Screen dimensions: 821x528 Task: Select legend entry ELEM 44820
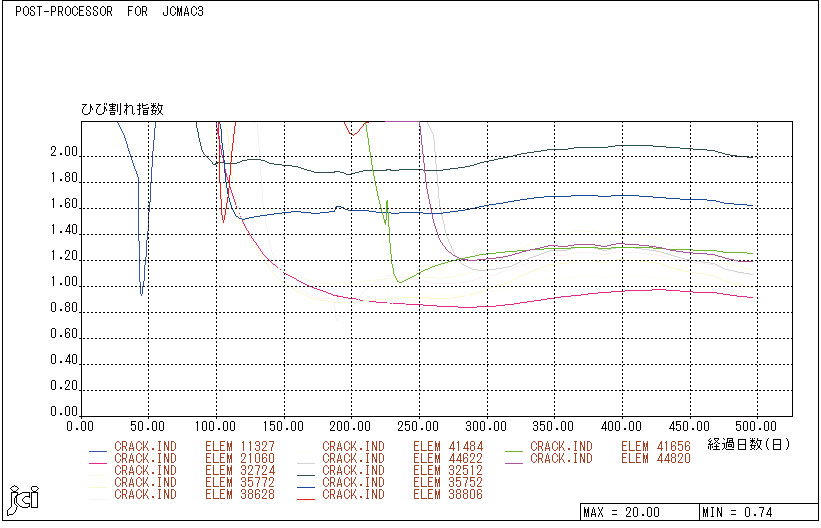[x=656, y=459]
